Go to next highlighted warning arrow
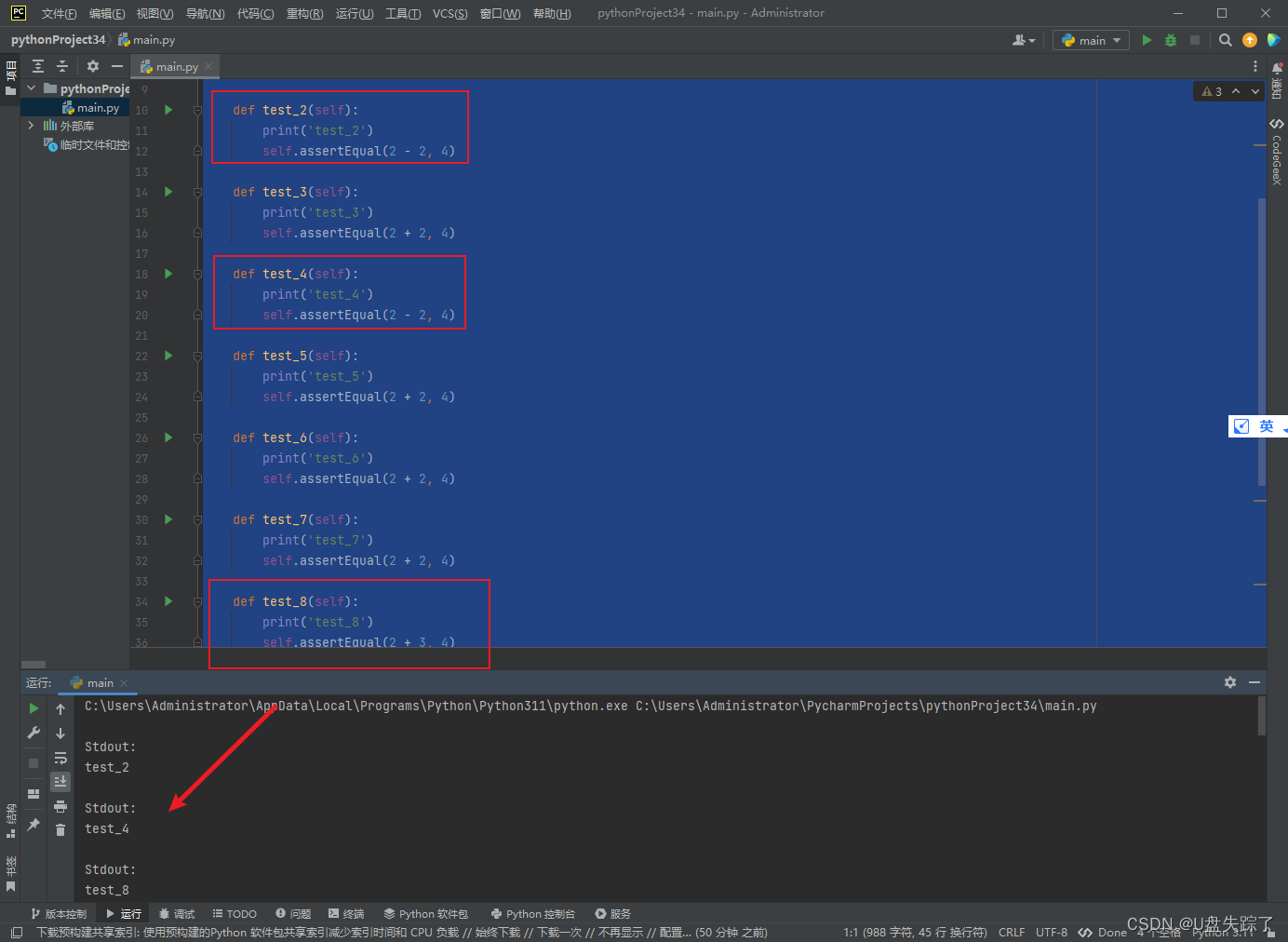Viewport: 1288px width, 942px height. pyautogui.click(x=1255, y=91)
